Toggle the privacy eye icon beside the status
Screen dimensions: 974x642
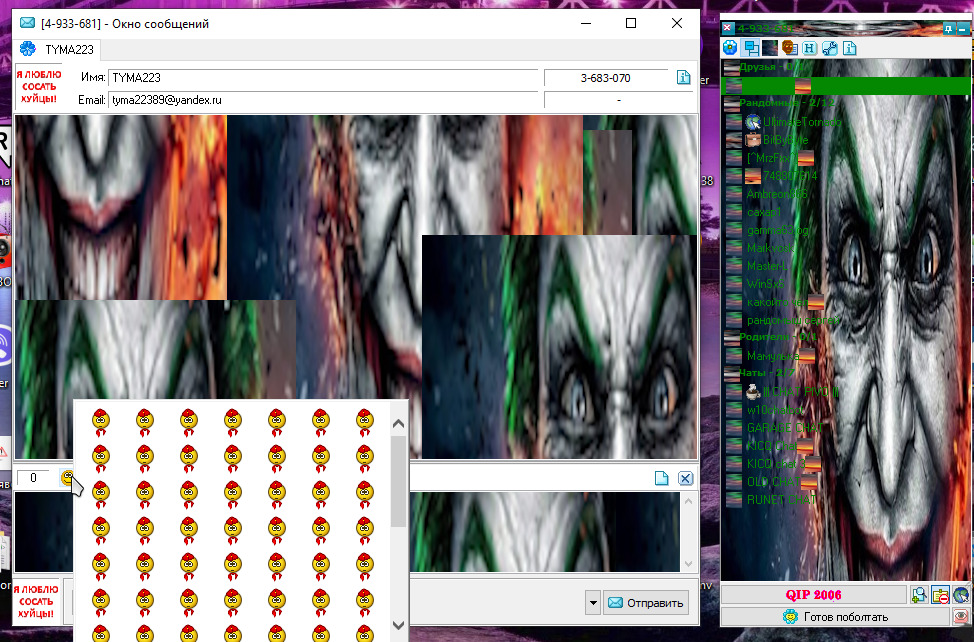(961, 616)
